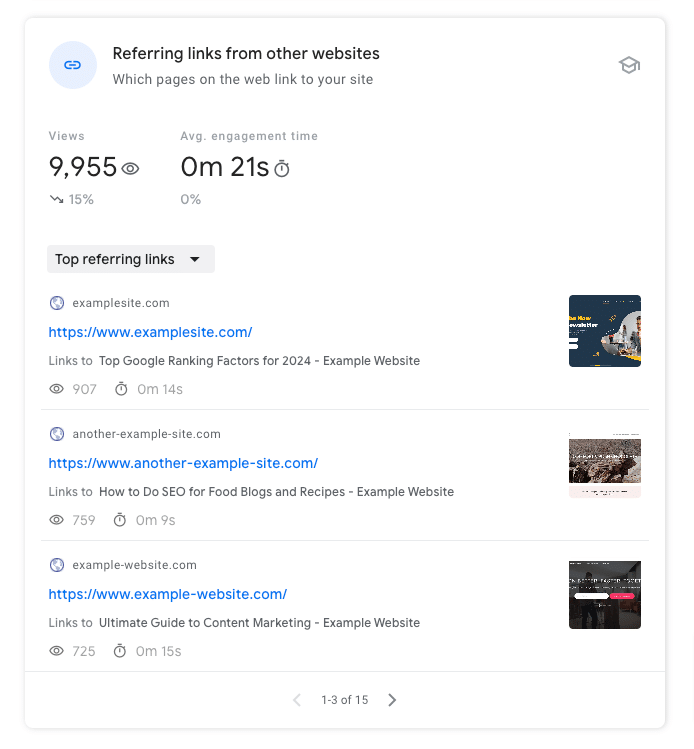
Task: Click the examplesite.com preview thumbnail
Action: [605, 331]
